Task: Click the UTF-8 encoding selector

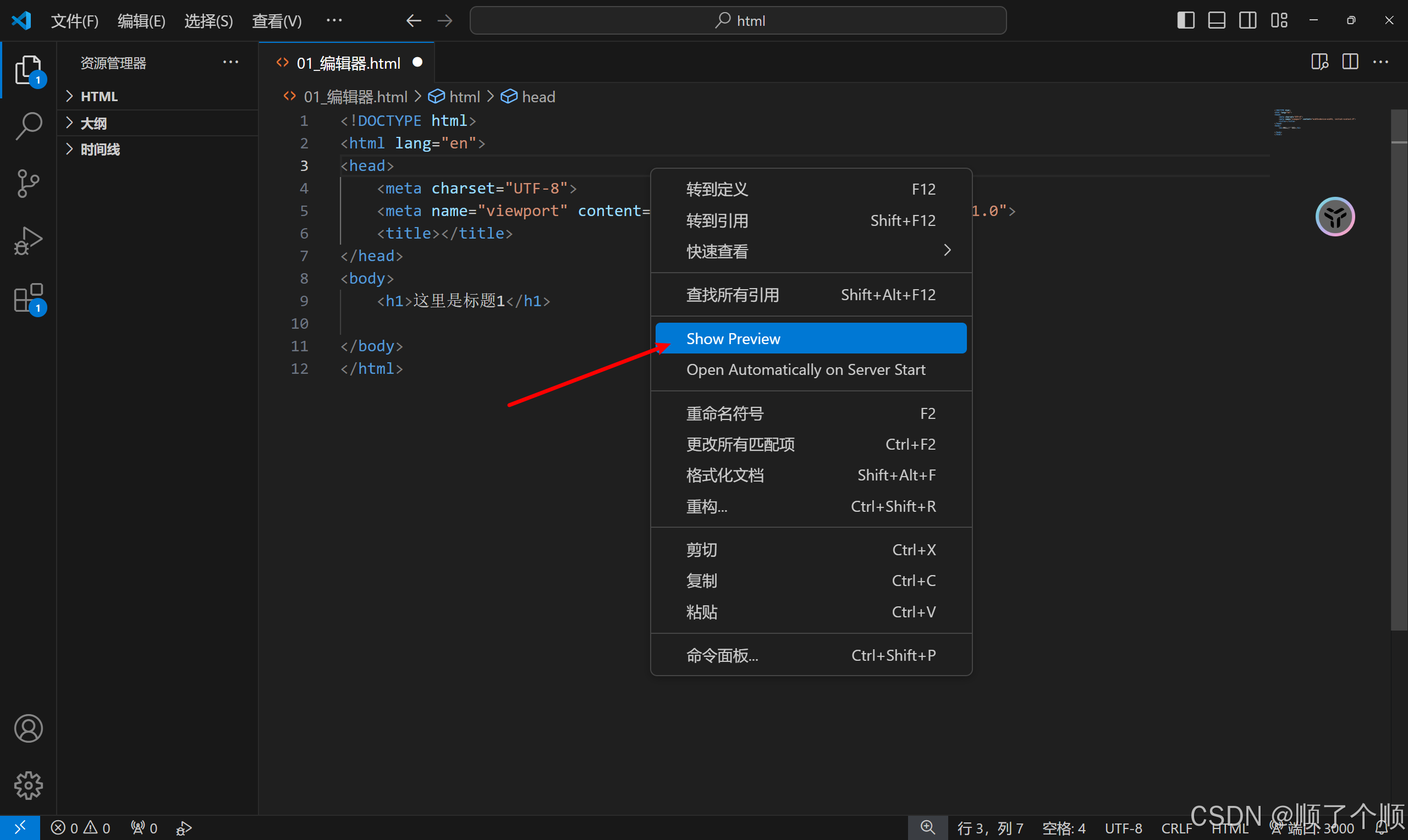Action: [1123, 828]
